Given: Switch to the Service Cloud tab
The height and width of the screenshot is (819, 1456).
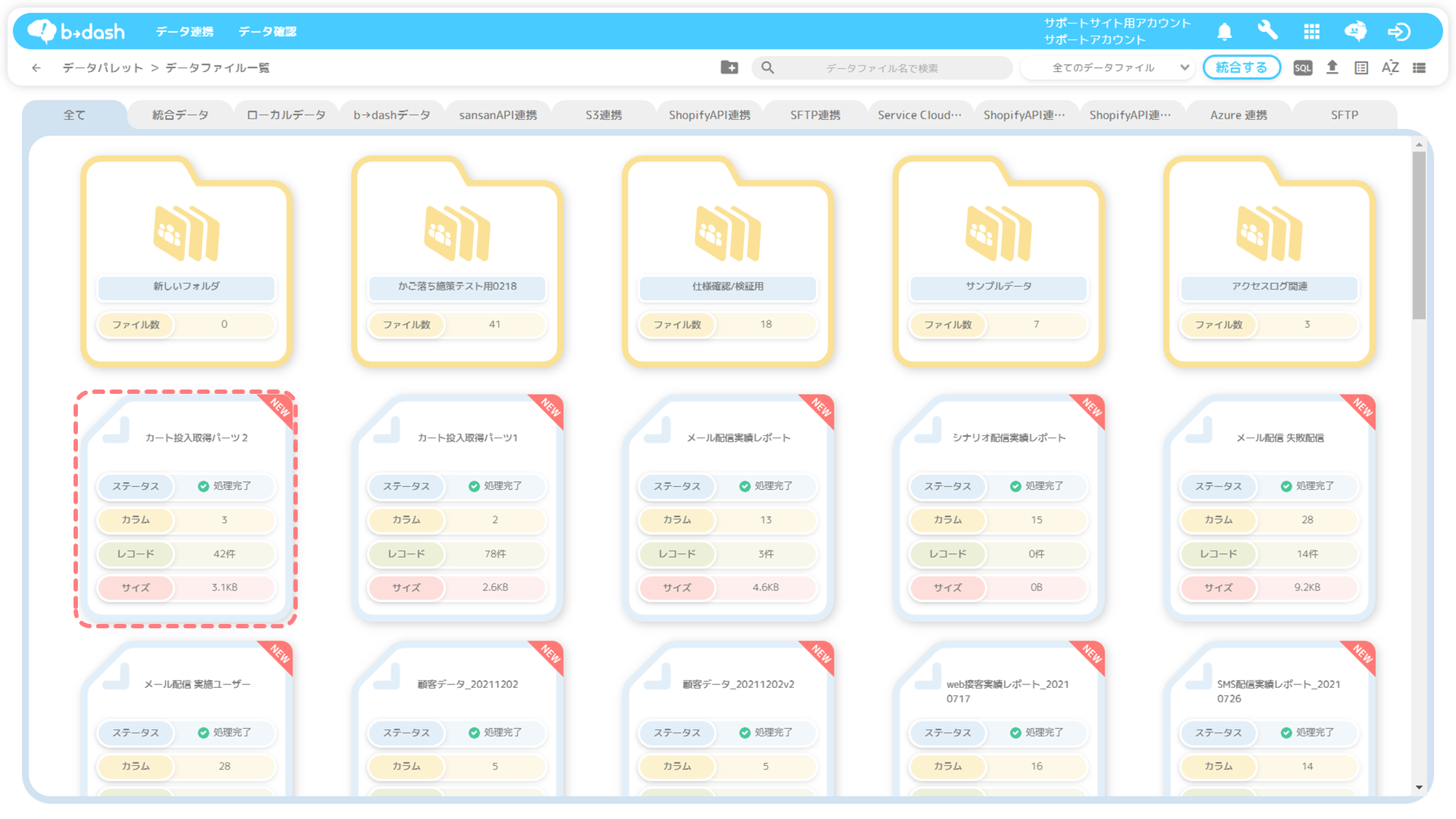Looking at the screenshot, I should [x=920, y=115].
